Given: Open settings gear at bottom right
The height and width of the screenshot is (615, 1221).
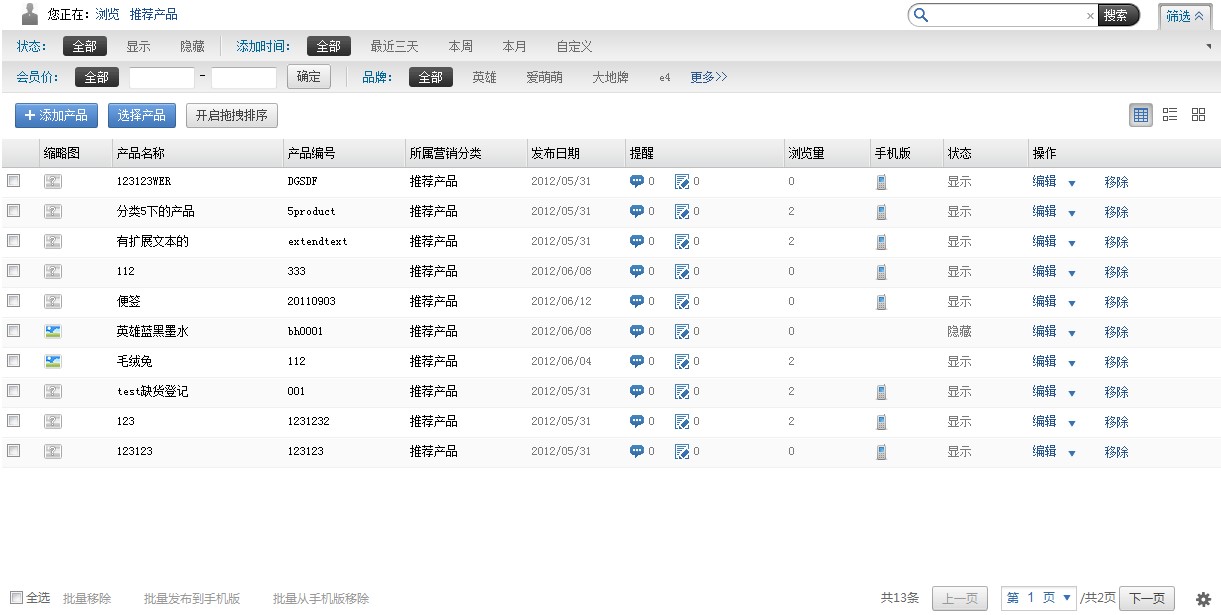Looking at the screenshot, I should (x=1203, y=599).
